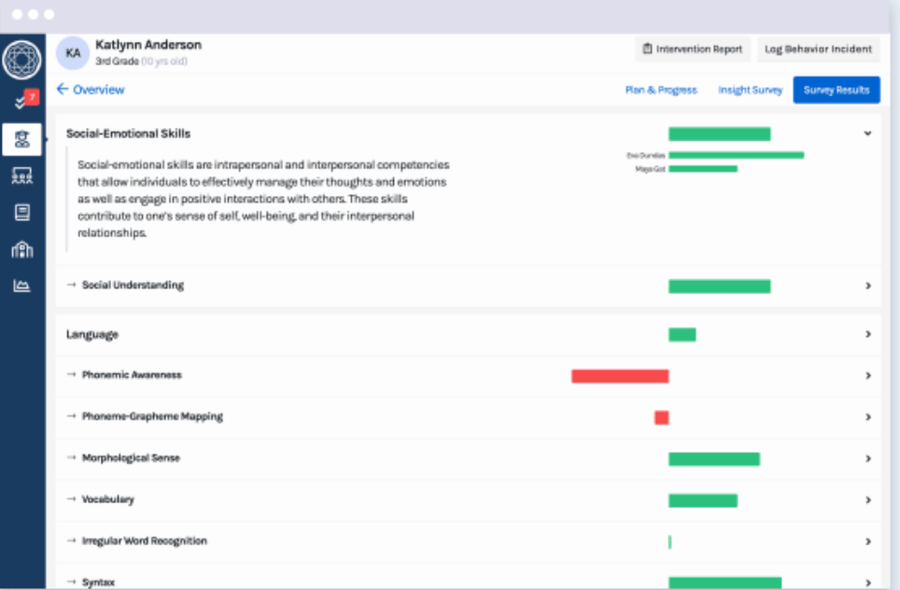Open the tasks checklist with notification badge

click(x=23, y=101)
